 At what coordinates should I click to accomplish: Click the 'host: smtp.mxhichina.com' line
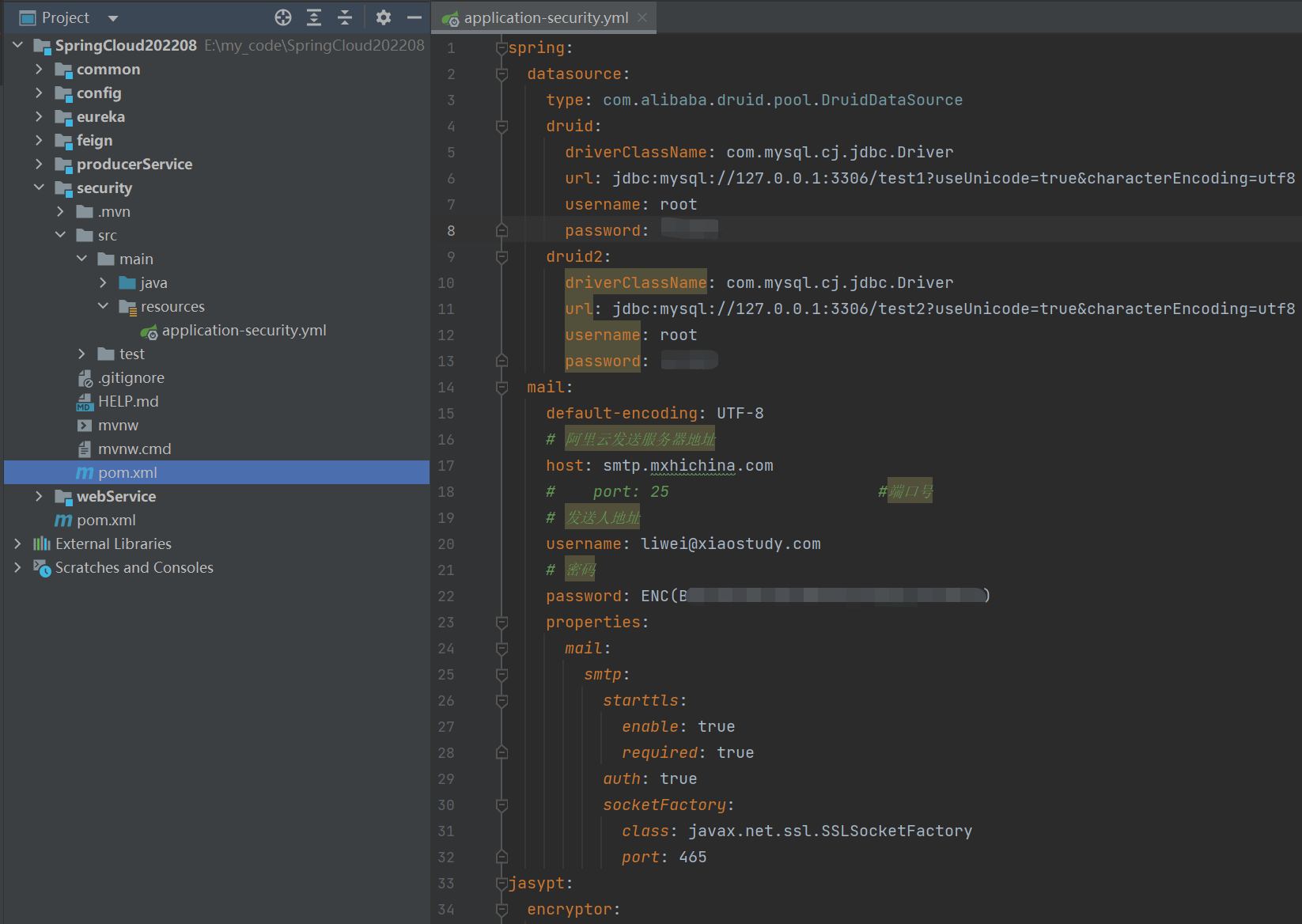pyautogui.click(x=660, y=465)
